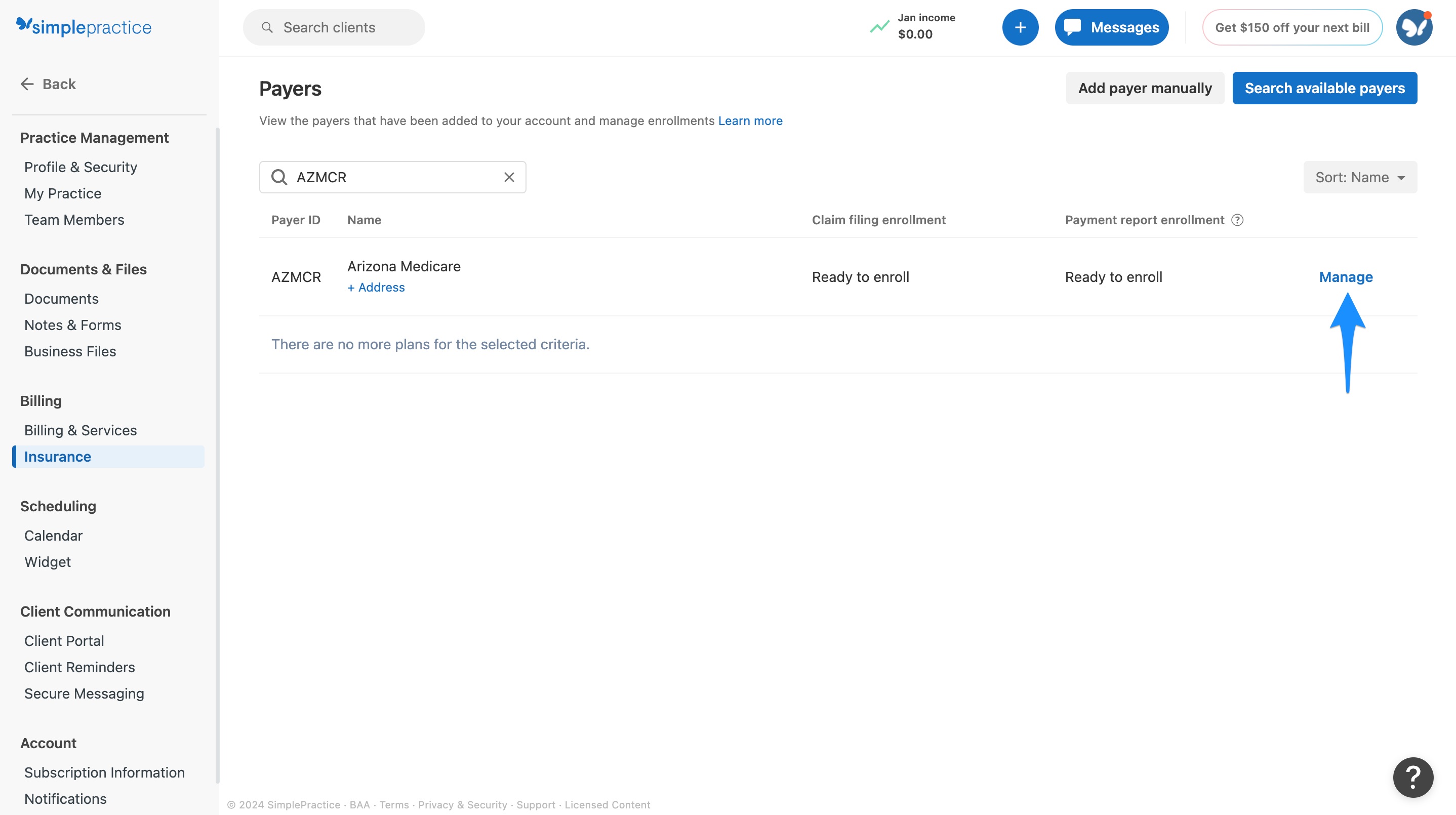
Task: Click the SimplePractice logo
Action: click(84, 26)
